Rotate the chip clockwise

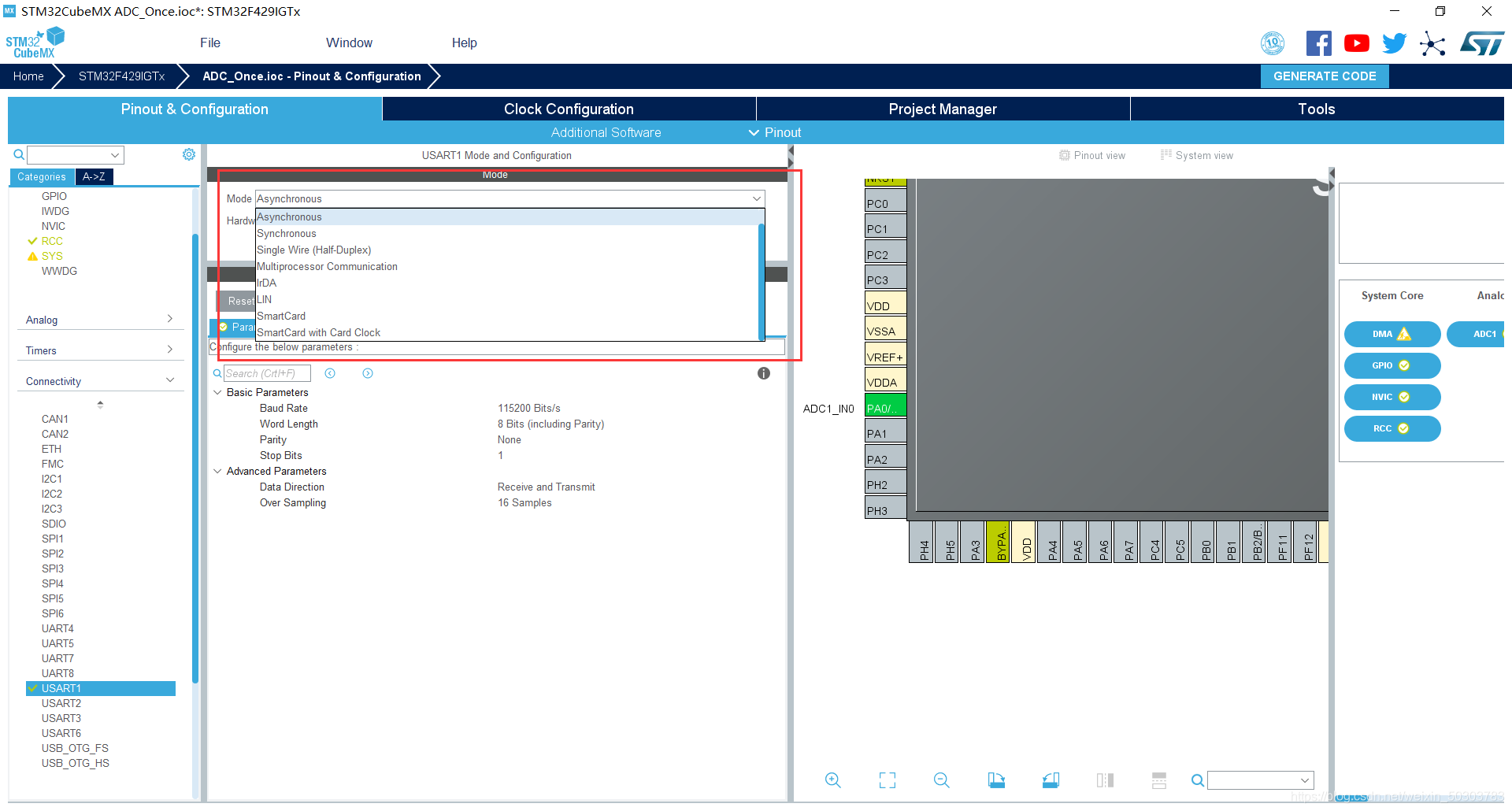pyautogui.click(x=996, y=780)
